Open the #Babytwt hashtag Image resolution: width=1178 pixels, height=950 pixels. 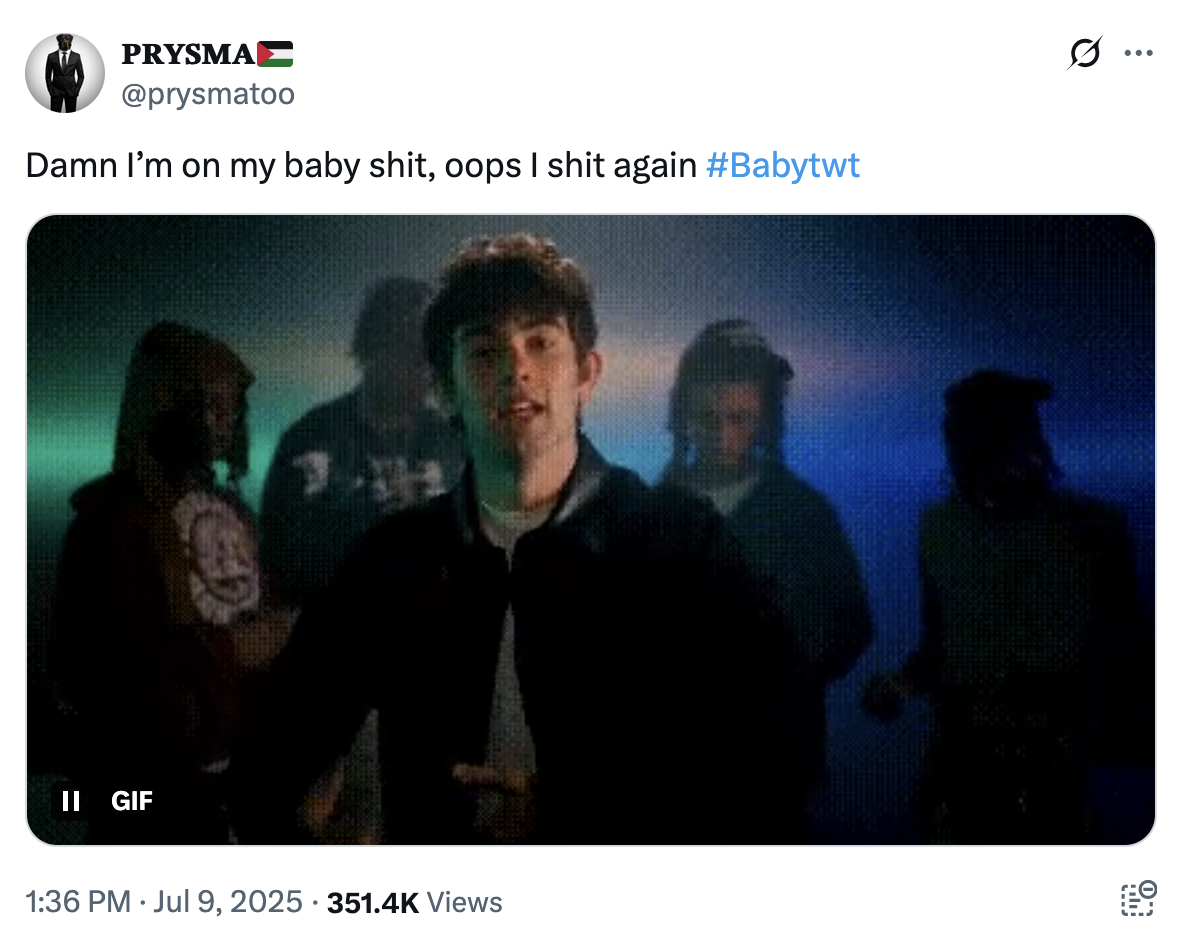(x=782, y=165)
